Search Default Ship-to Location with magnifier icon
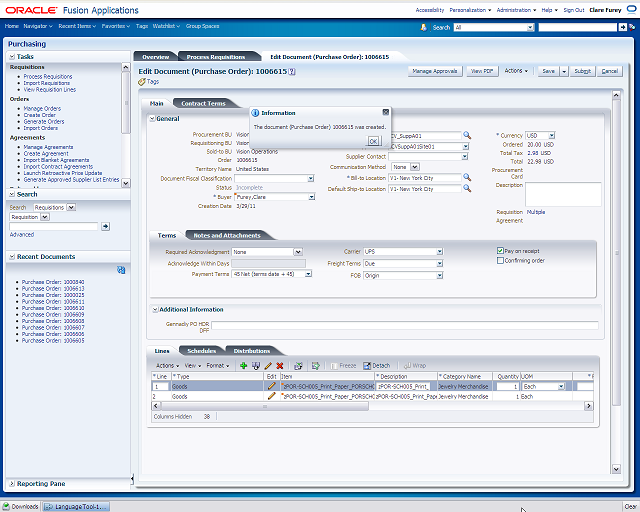Screen dimensions: 640x512 (x=467, y=189)
